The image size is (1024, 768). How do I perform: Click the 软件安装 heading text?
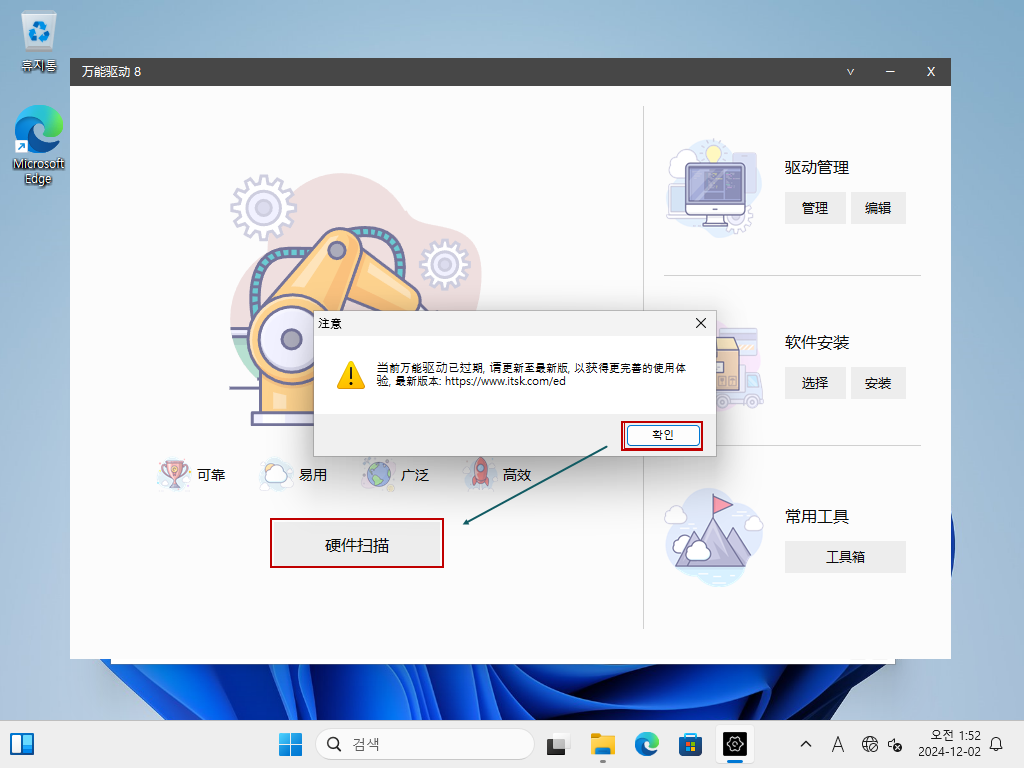click(x=816, y=343)
